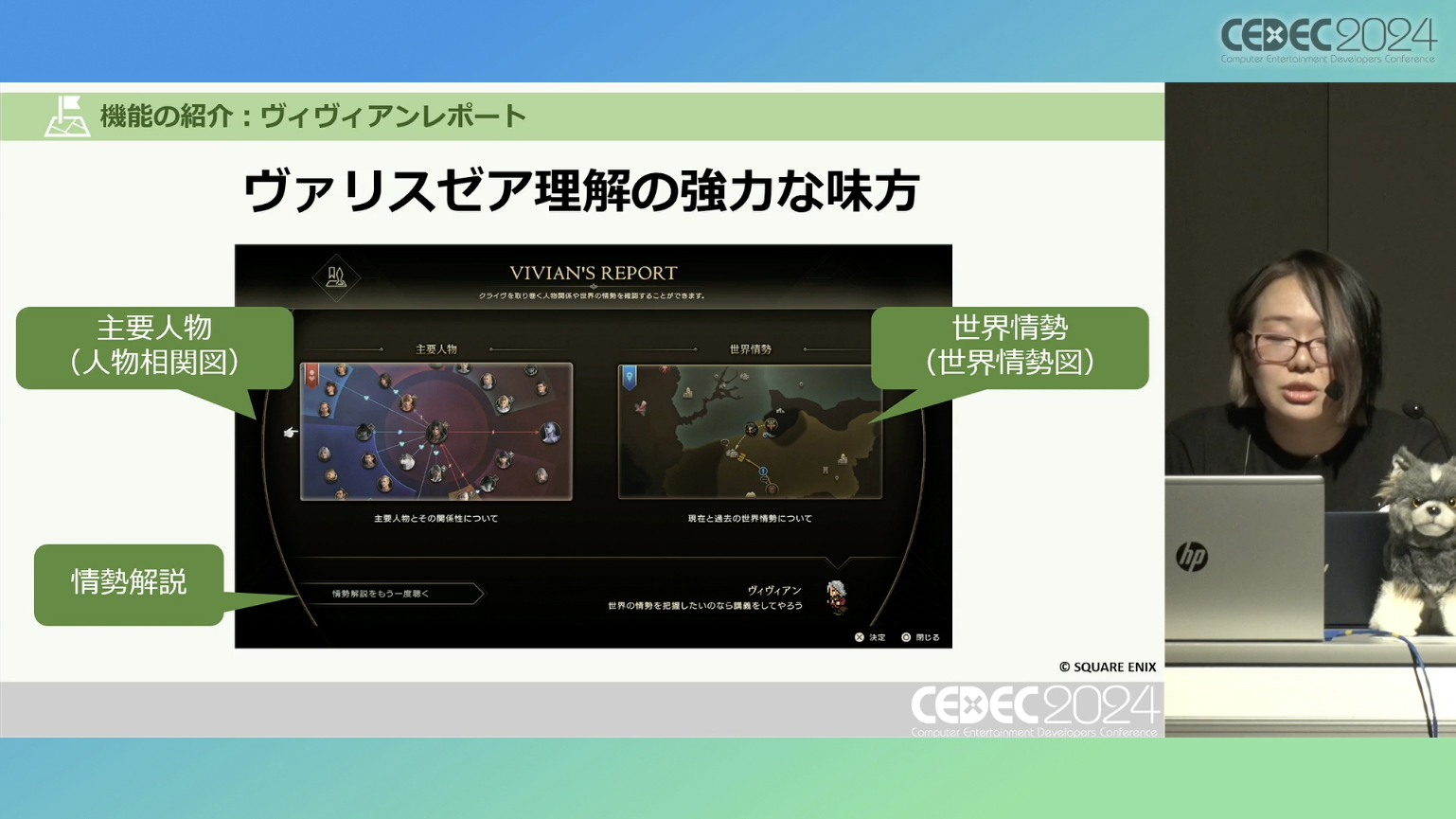Click the subtitle beginning クライヴを取り巻く人物関係
The height and width of the screenshot is (819, 1456).
[593, 295]
